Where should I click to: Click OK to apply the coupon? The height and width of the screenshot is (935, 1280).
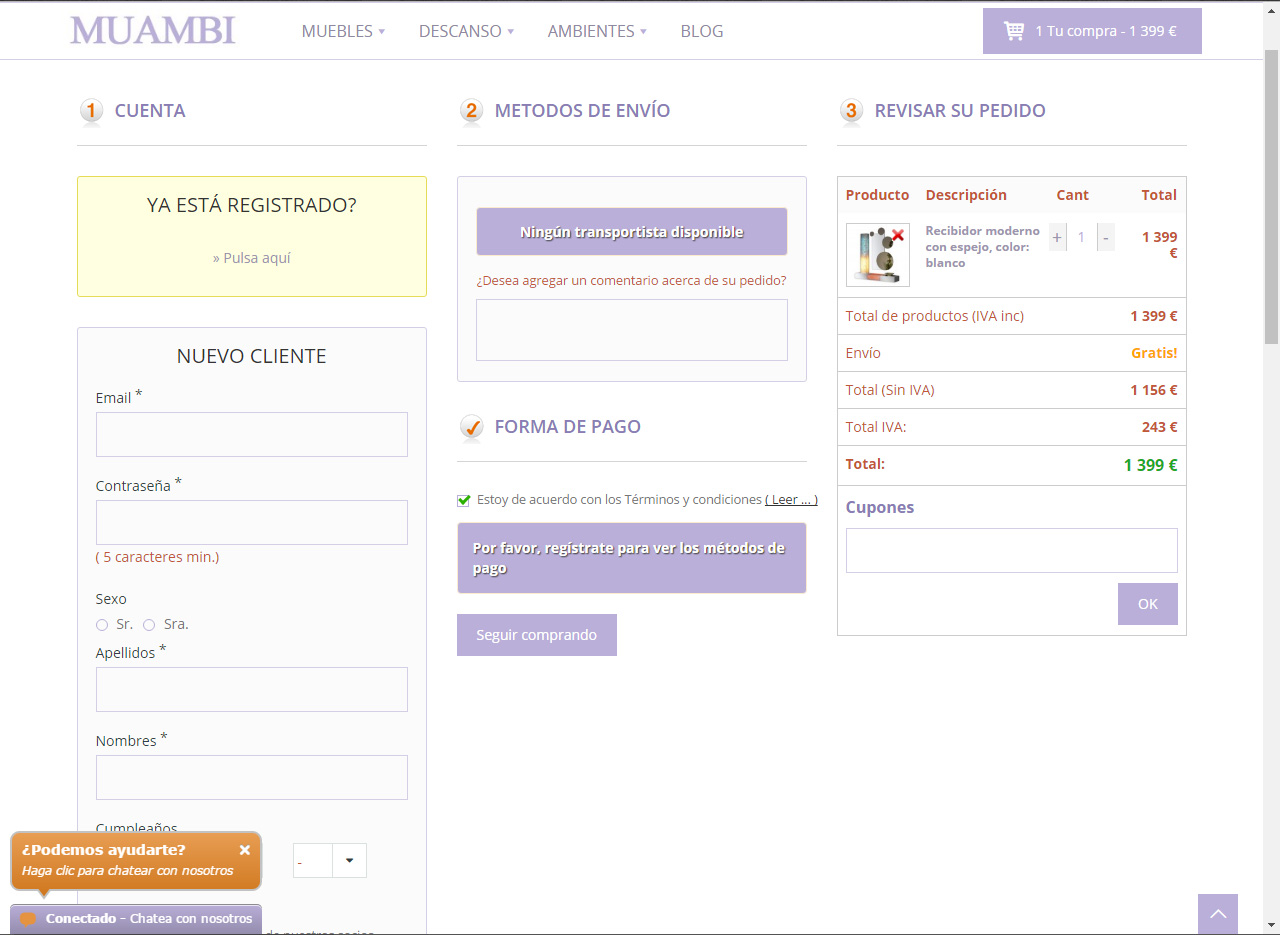coord(1148,604)
